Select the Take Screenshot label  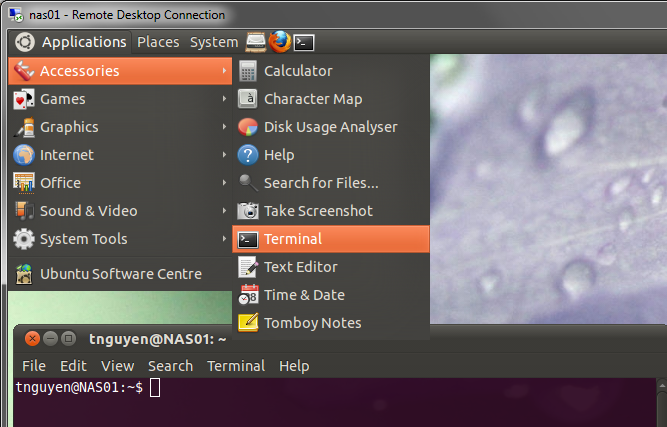[318, 211]
